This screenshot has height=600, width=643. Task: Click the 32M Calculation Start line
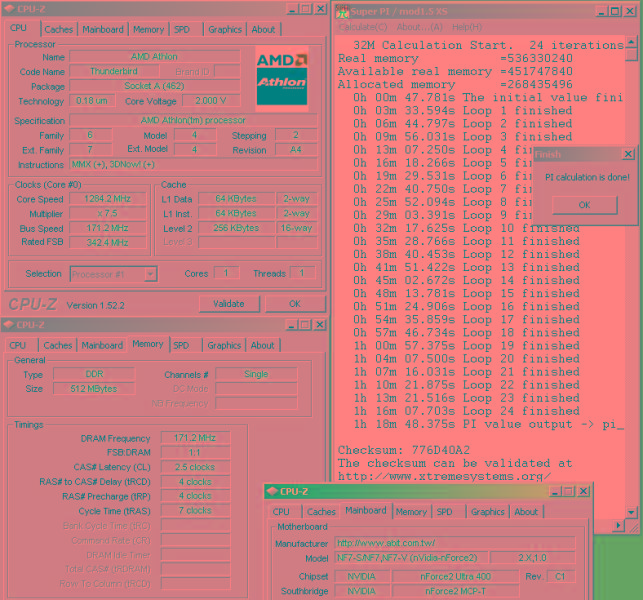tap(488, 45)
